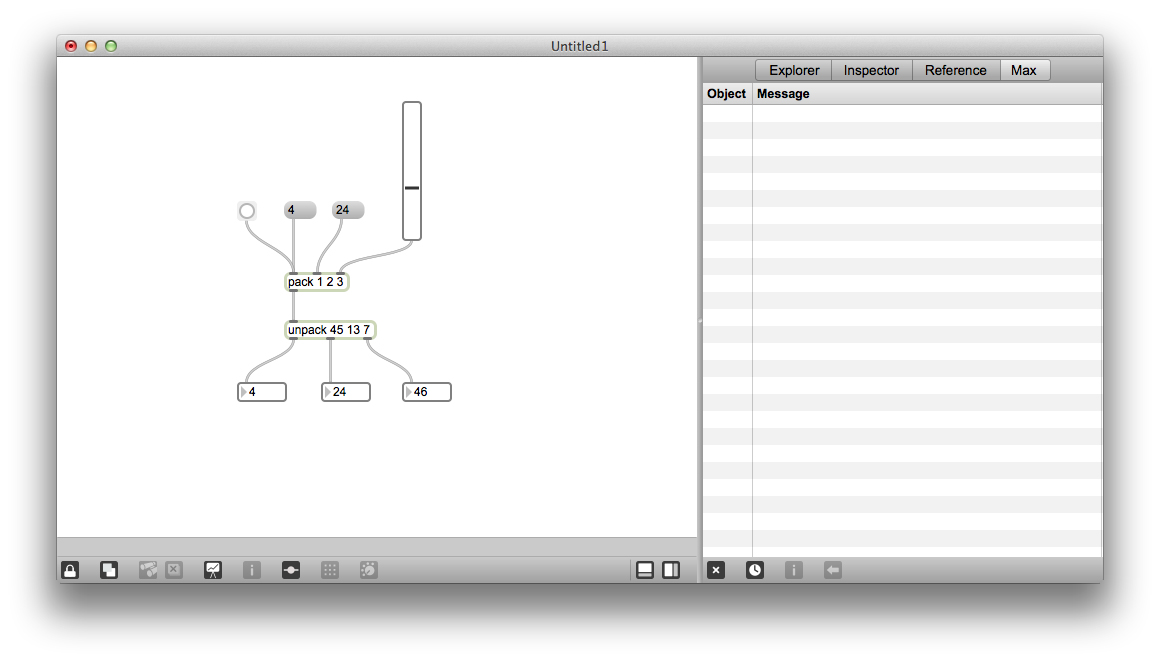Click the message box containing 4

[x=300, y=210]
